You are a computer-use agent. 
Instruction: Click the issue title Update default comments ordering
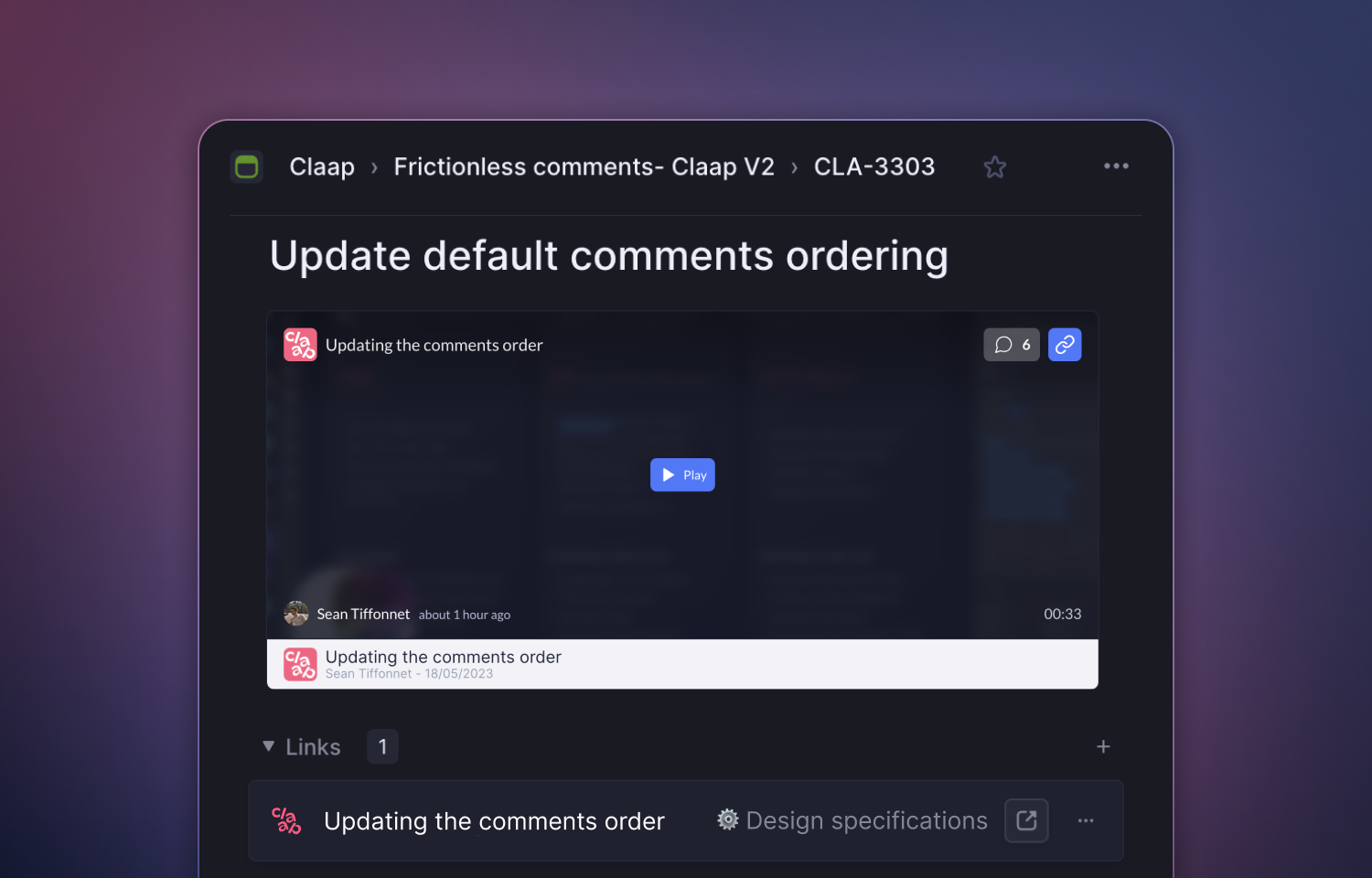point(609,256)
